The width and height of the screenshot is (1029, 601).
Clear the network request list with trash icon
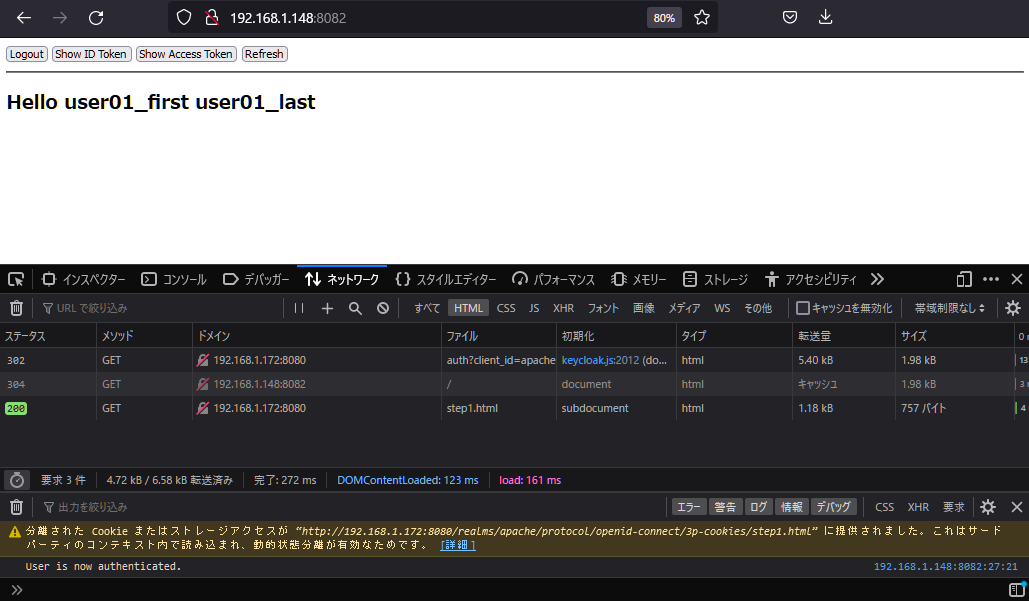(x=16, y=308)
